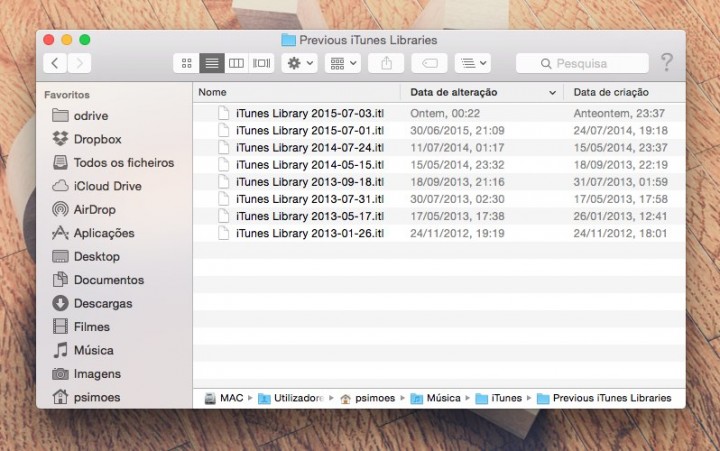Click the folder icon in window title
This screenshot has height=451, width=720.
(x=288, y=40)
